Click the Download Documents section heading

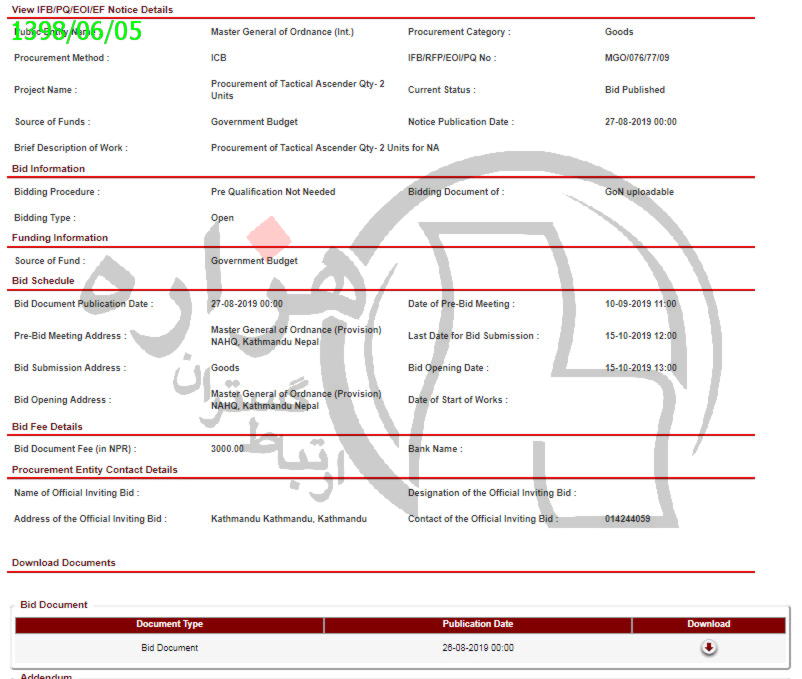[x=63, y=563]
